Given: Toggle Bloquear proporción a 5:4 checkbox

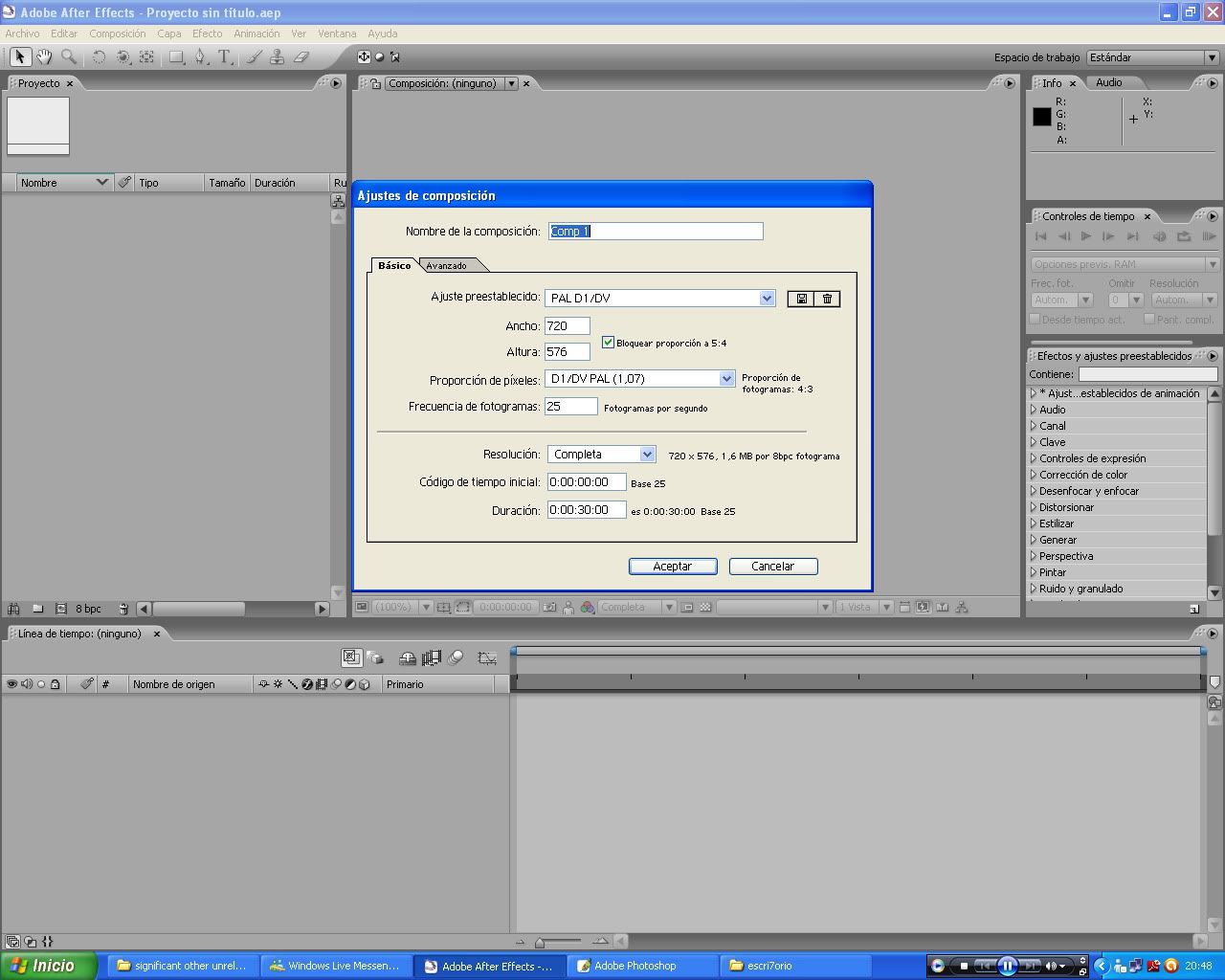Looking at the screenshot, I should tap(608, 342).
